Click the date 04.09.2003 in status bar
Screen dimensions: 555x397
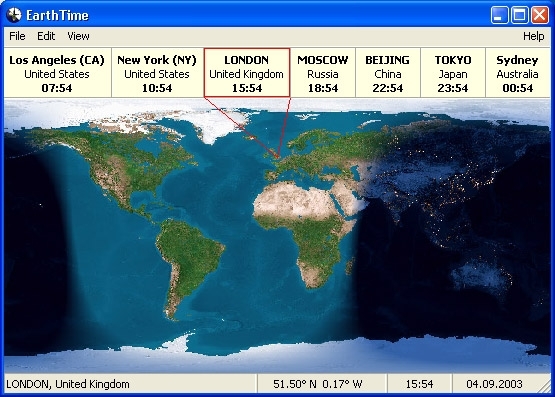click(494, 384)
